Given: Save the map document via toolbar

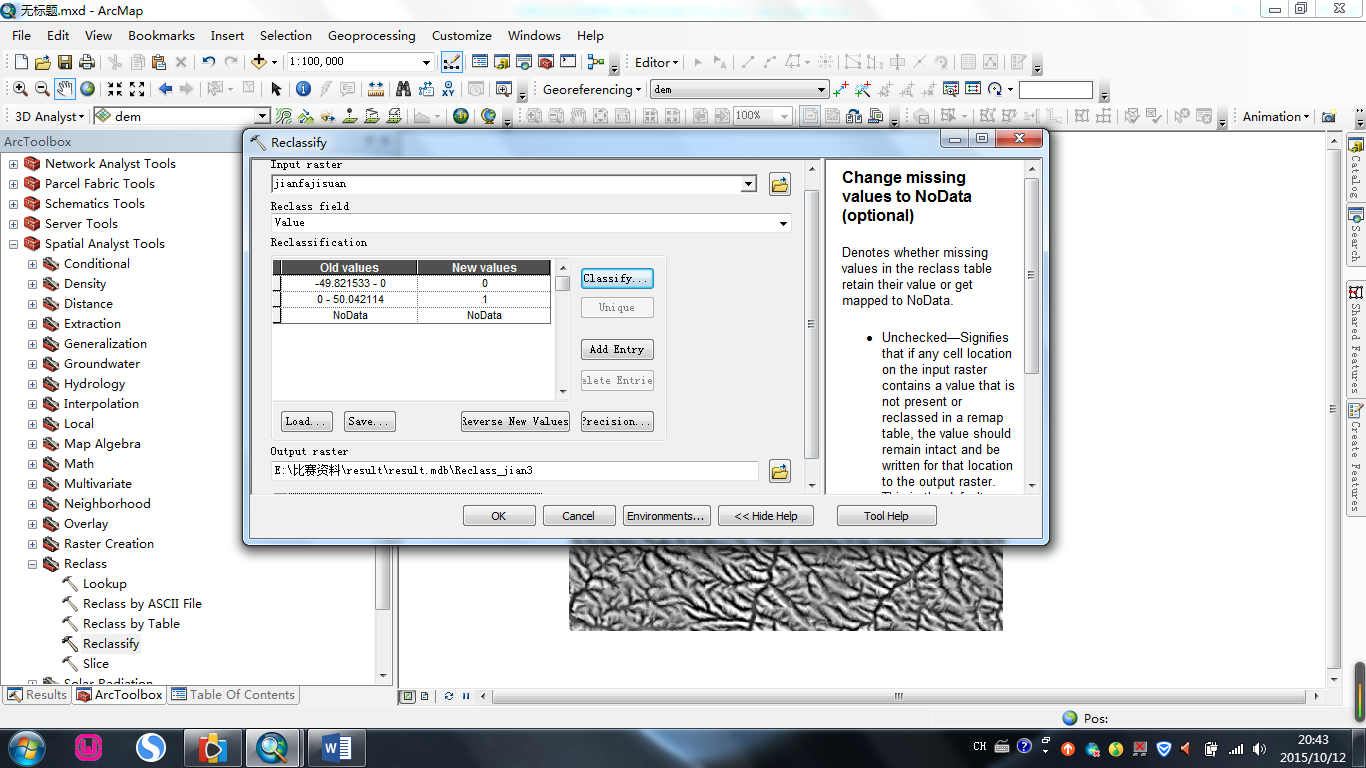Looking at the screenshot, I should pyautogui.click(x=64, y=62).
